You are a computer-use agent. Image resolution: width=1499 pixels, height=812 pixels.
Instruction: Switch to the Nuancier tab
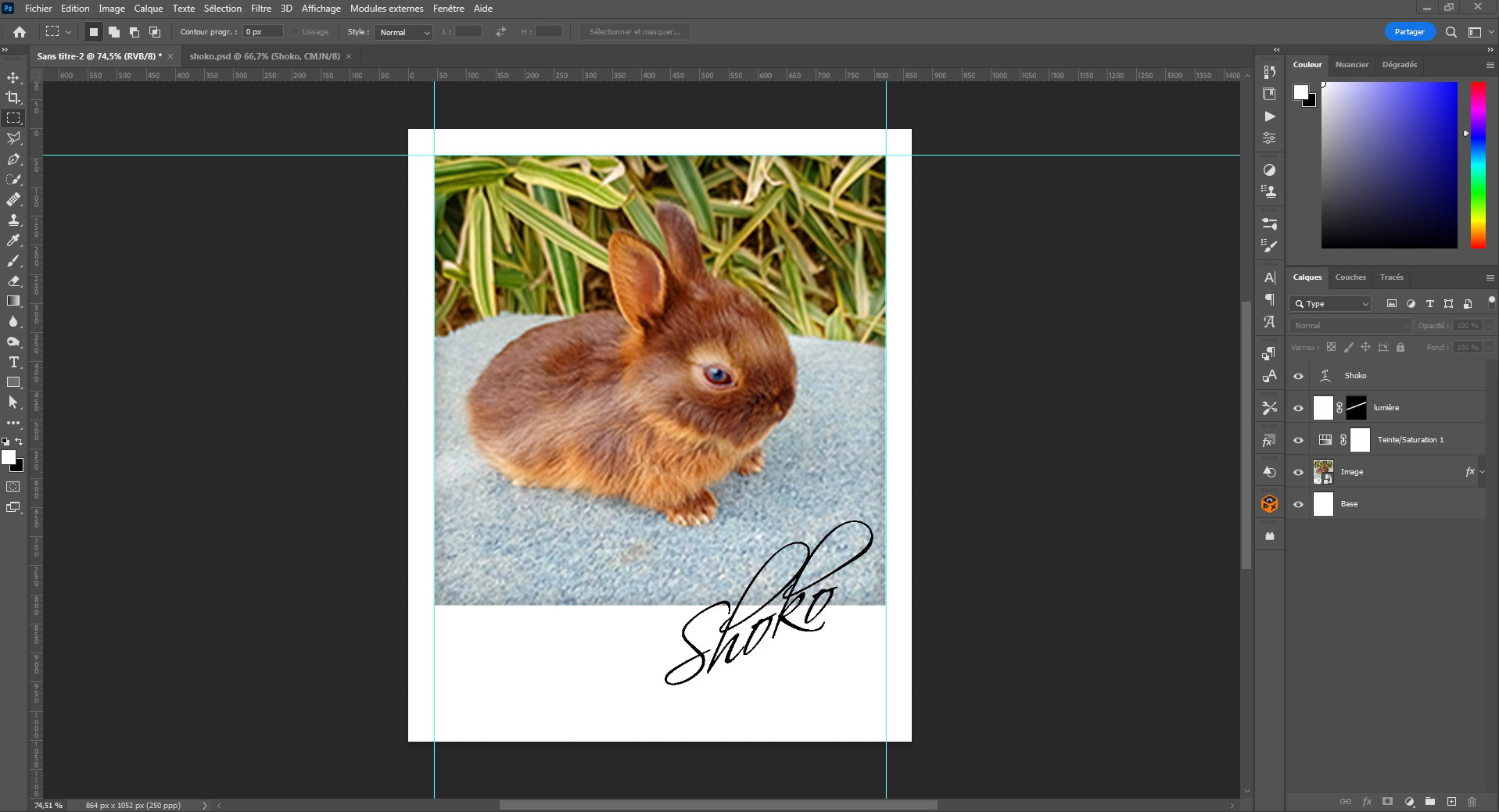[x=1352, y=65]
